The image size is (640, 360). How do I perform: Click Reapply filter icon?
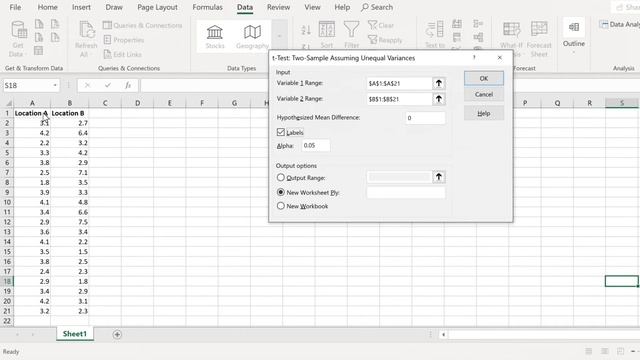tap(385, 40)
